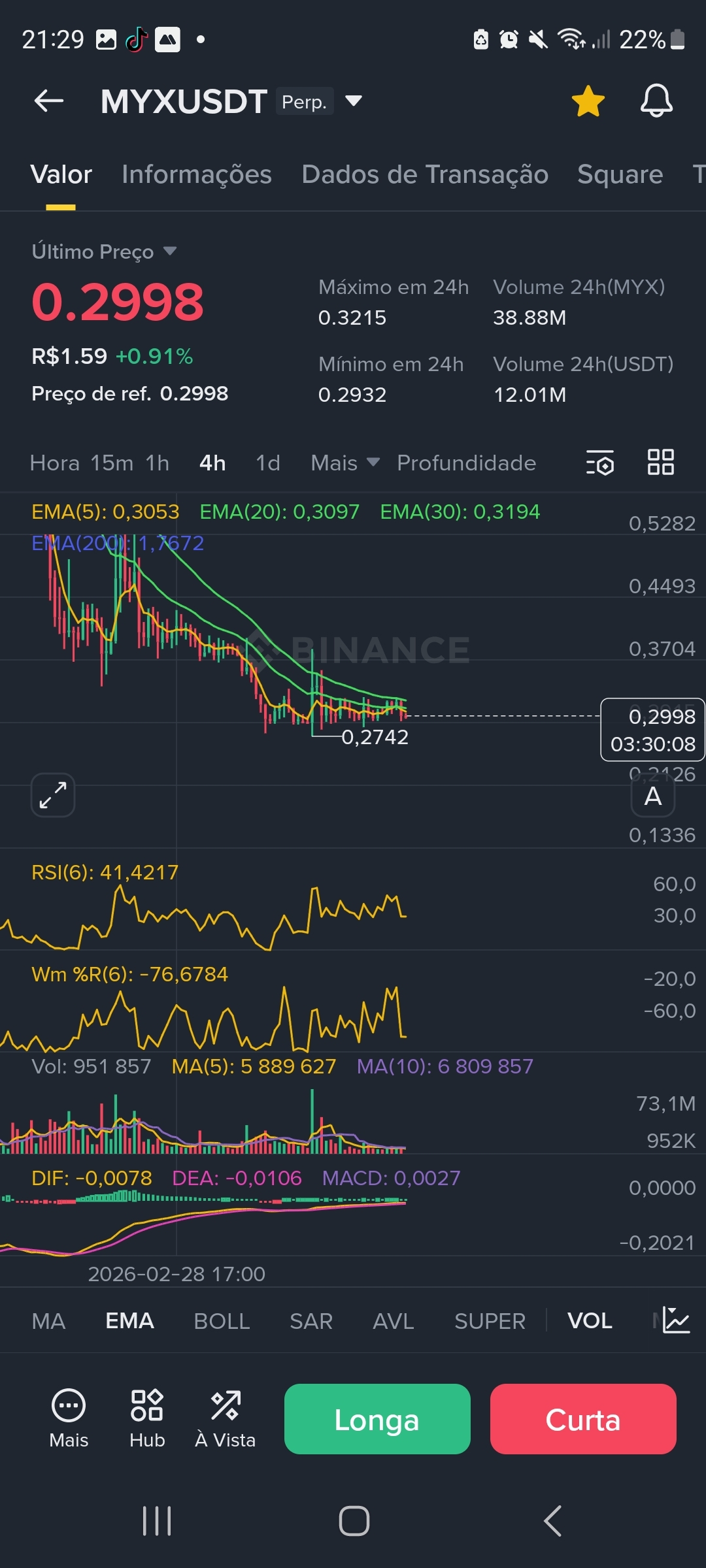
Task: Select 1d chart interval
Action: (x=268, y=463)
